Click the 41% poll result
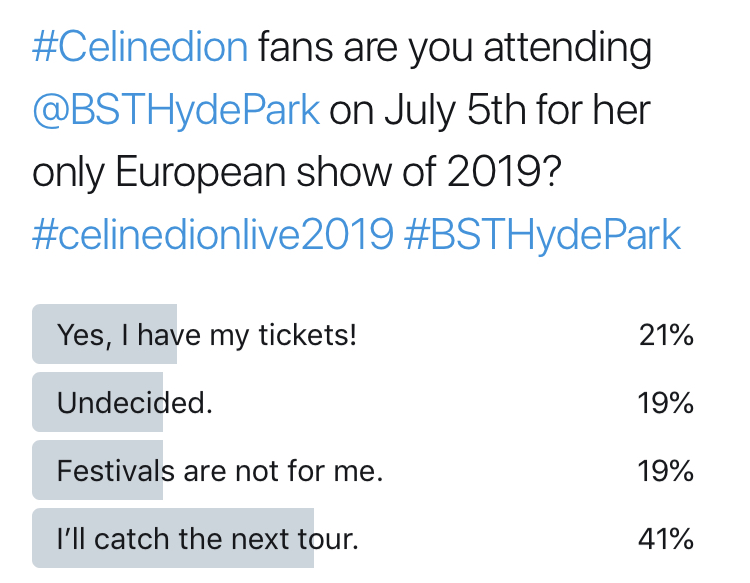 pyautogui.click(x=667, y=540)
